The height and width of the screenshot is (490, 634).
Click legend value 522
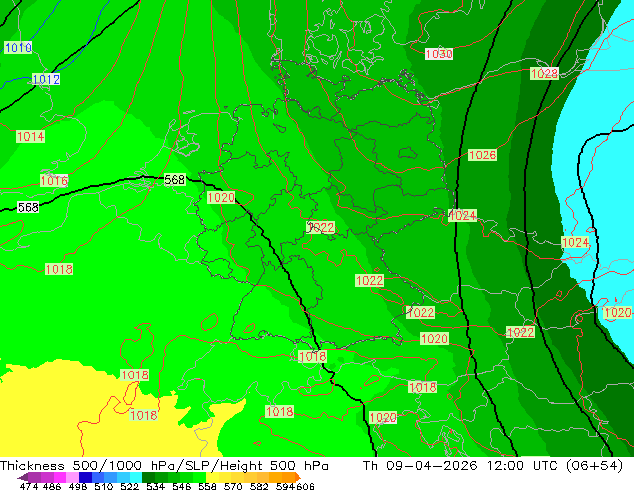coord(129,486)
